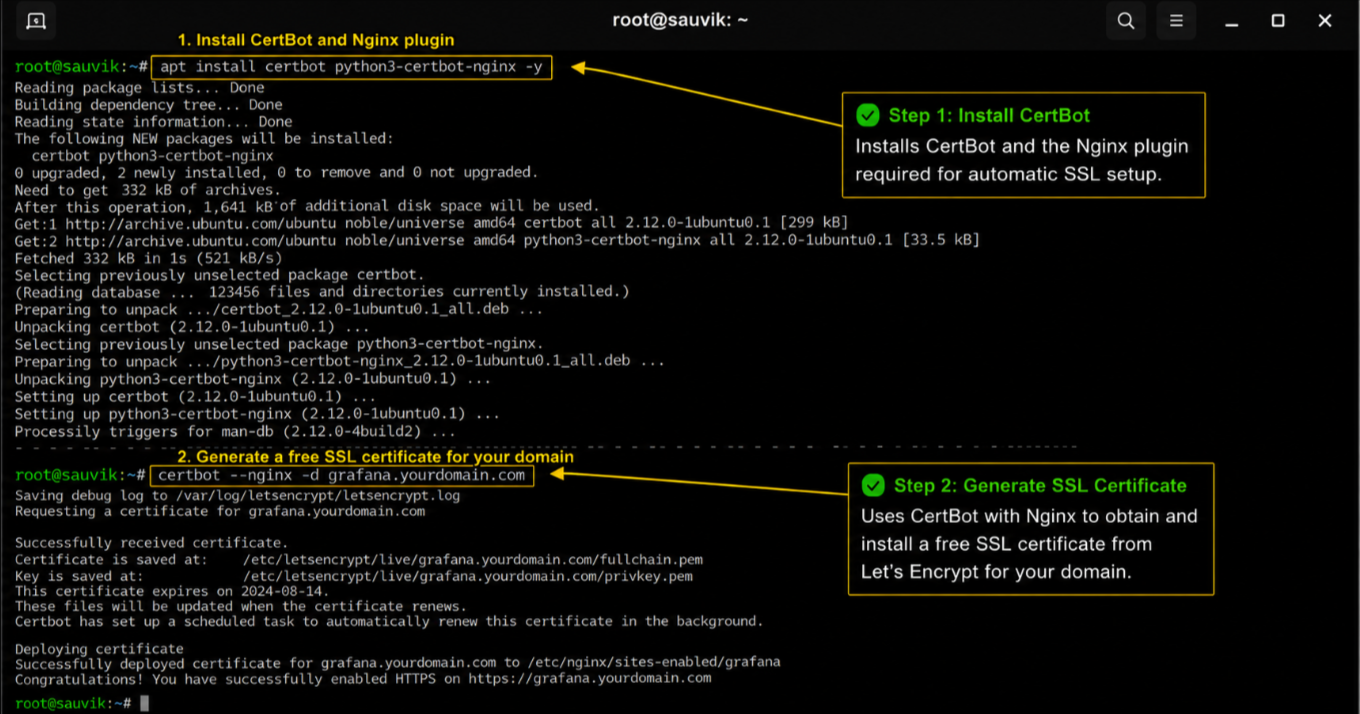Click 'Requesting a certificate for grafana.yourdomain.com' line

(x=220, y=512)
